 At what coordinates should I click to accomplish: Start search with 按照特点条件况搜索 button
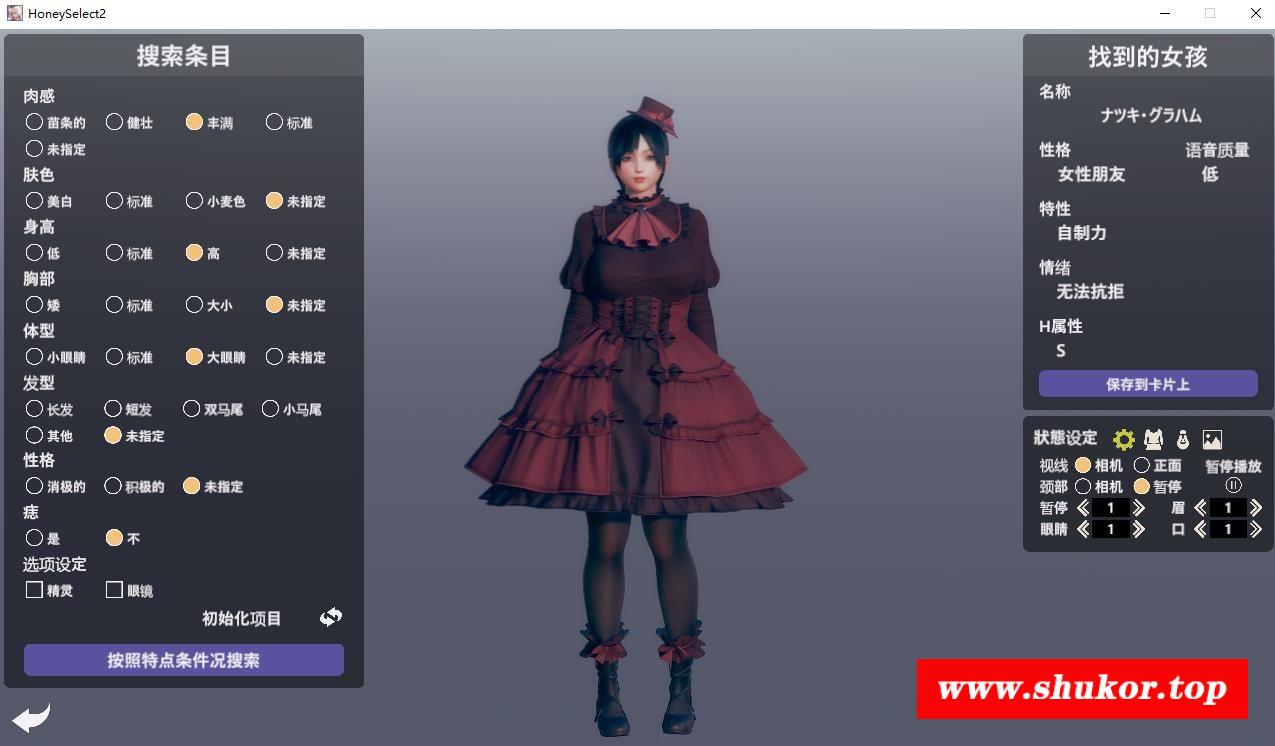(x=184, y=660)
